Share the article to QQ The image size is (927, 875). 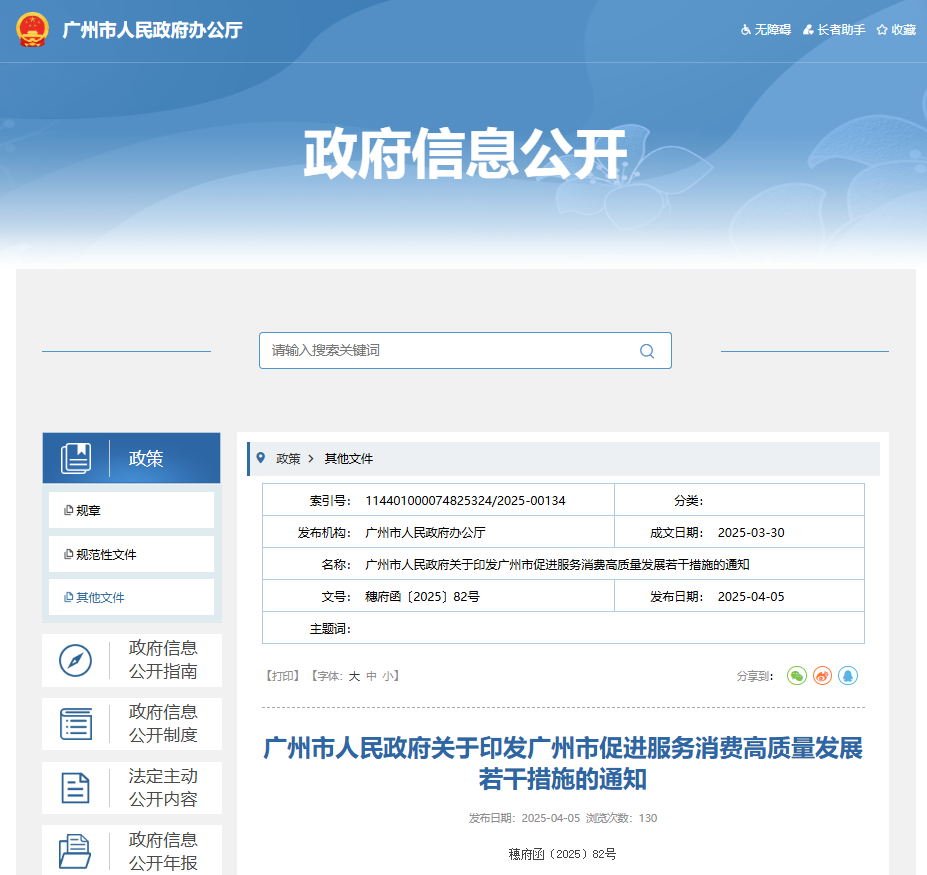pos(848,676)
